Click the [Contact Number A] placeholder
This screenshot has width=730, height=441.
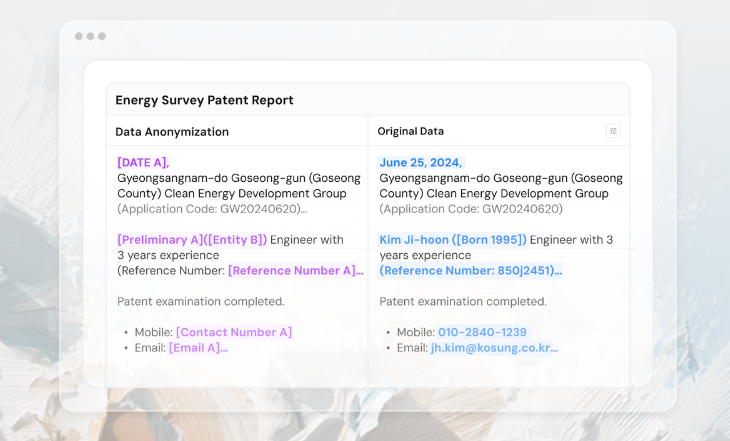234,332
